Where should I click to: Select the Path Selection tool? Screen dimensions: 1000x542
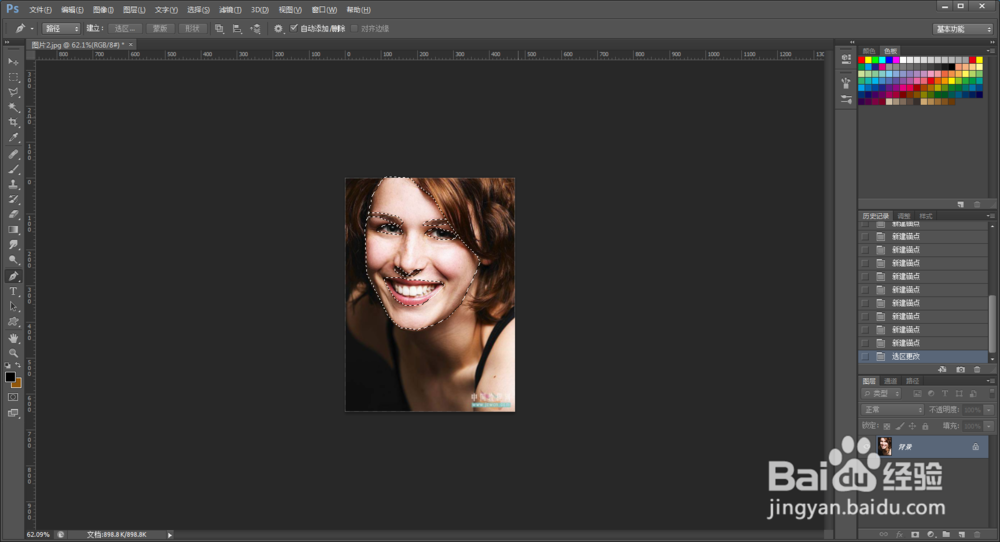click(13, 307)
